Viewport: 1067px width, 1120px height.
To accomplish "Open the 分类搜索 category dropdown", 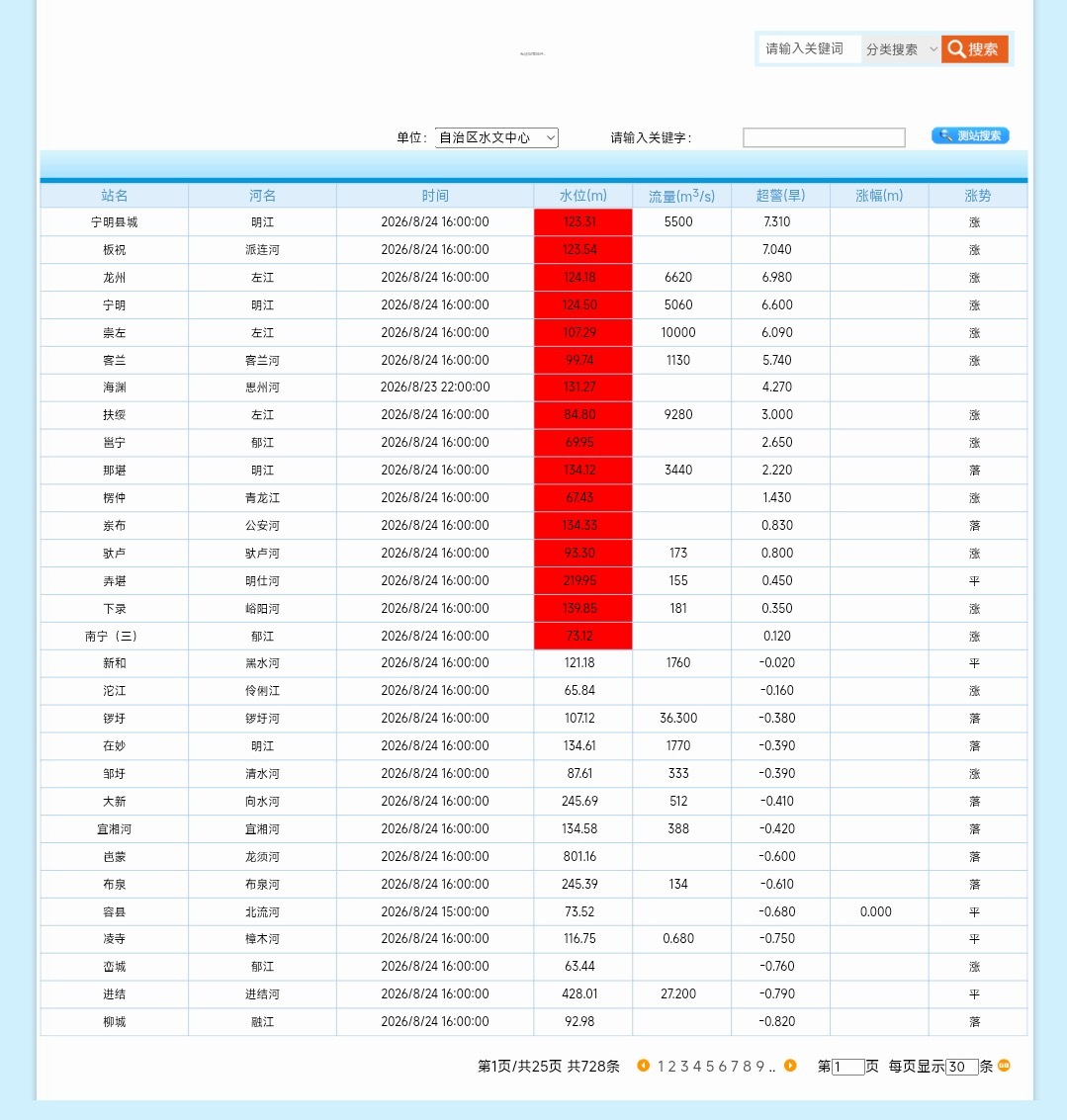I will (901, 49).
